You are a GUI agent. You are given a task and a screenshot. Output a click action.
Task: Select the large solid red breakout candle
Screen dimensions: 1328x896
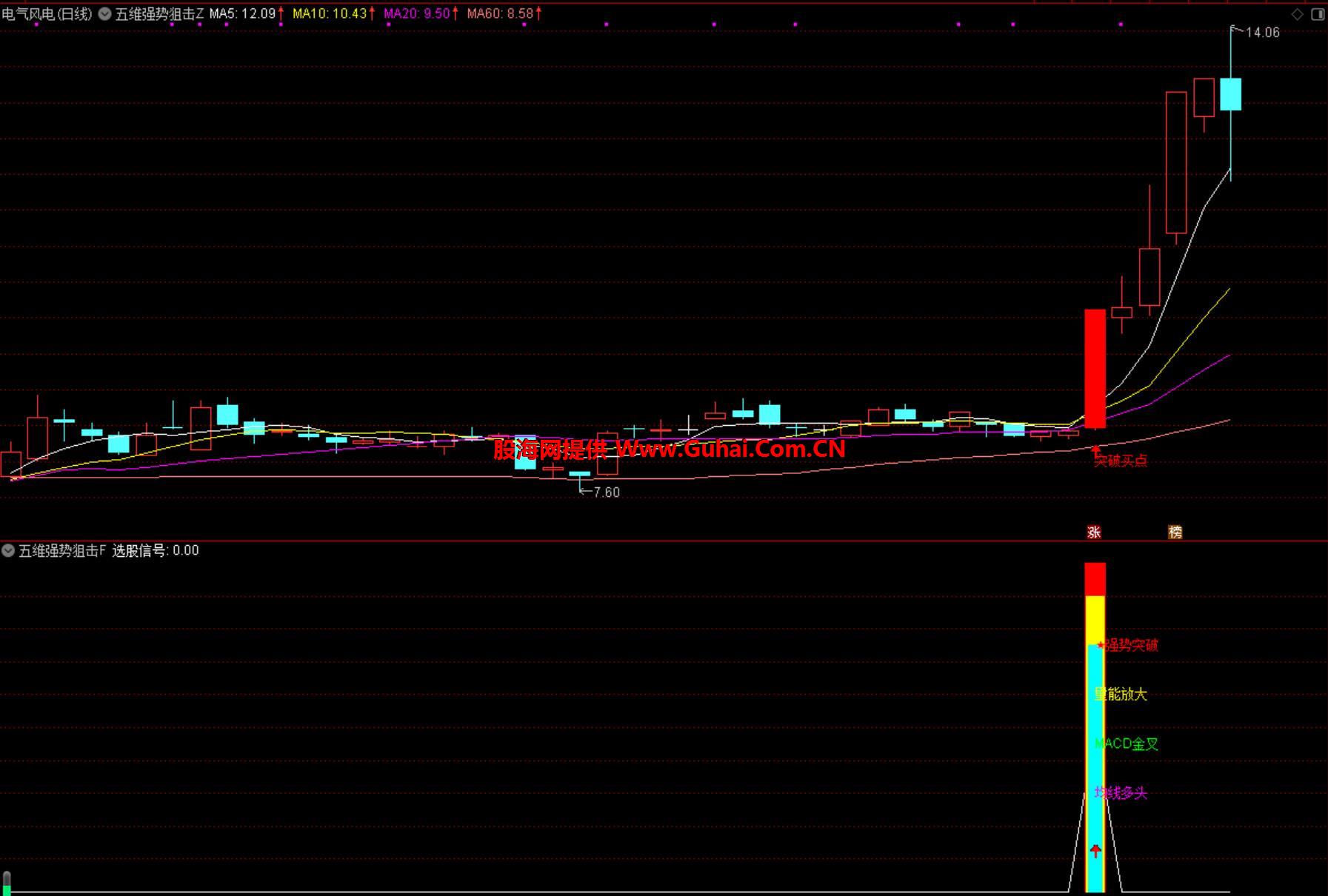coord(1095,369)
